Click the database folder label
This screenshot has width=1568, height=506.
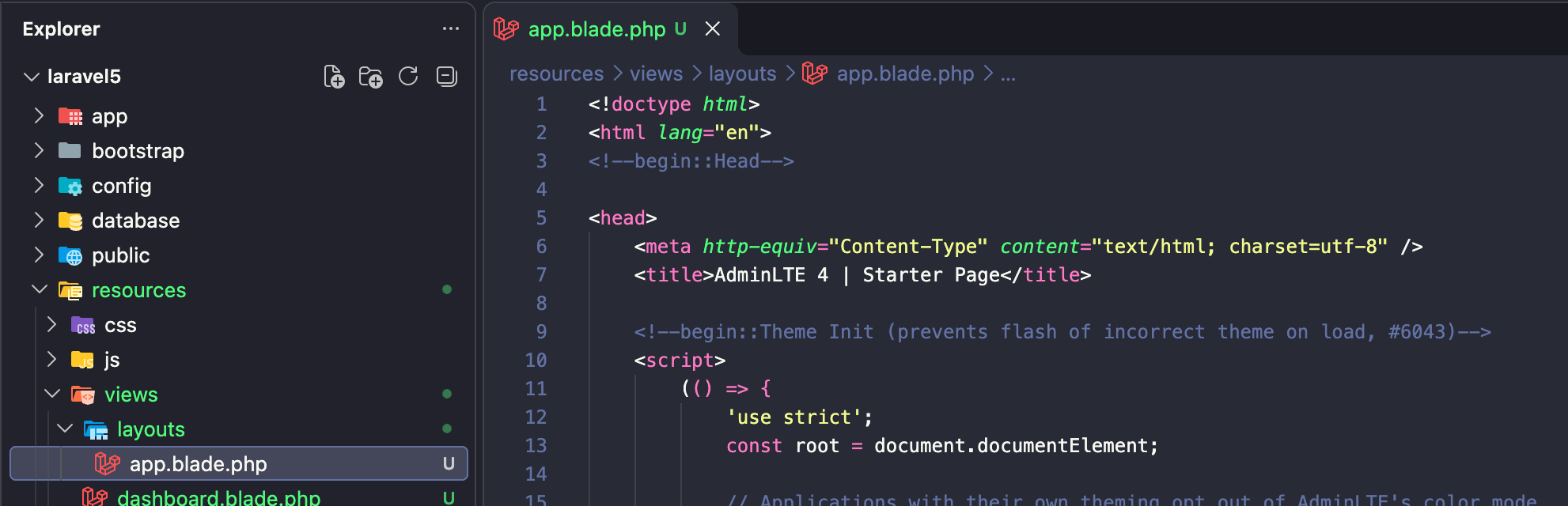tap(135, 221)
